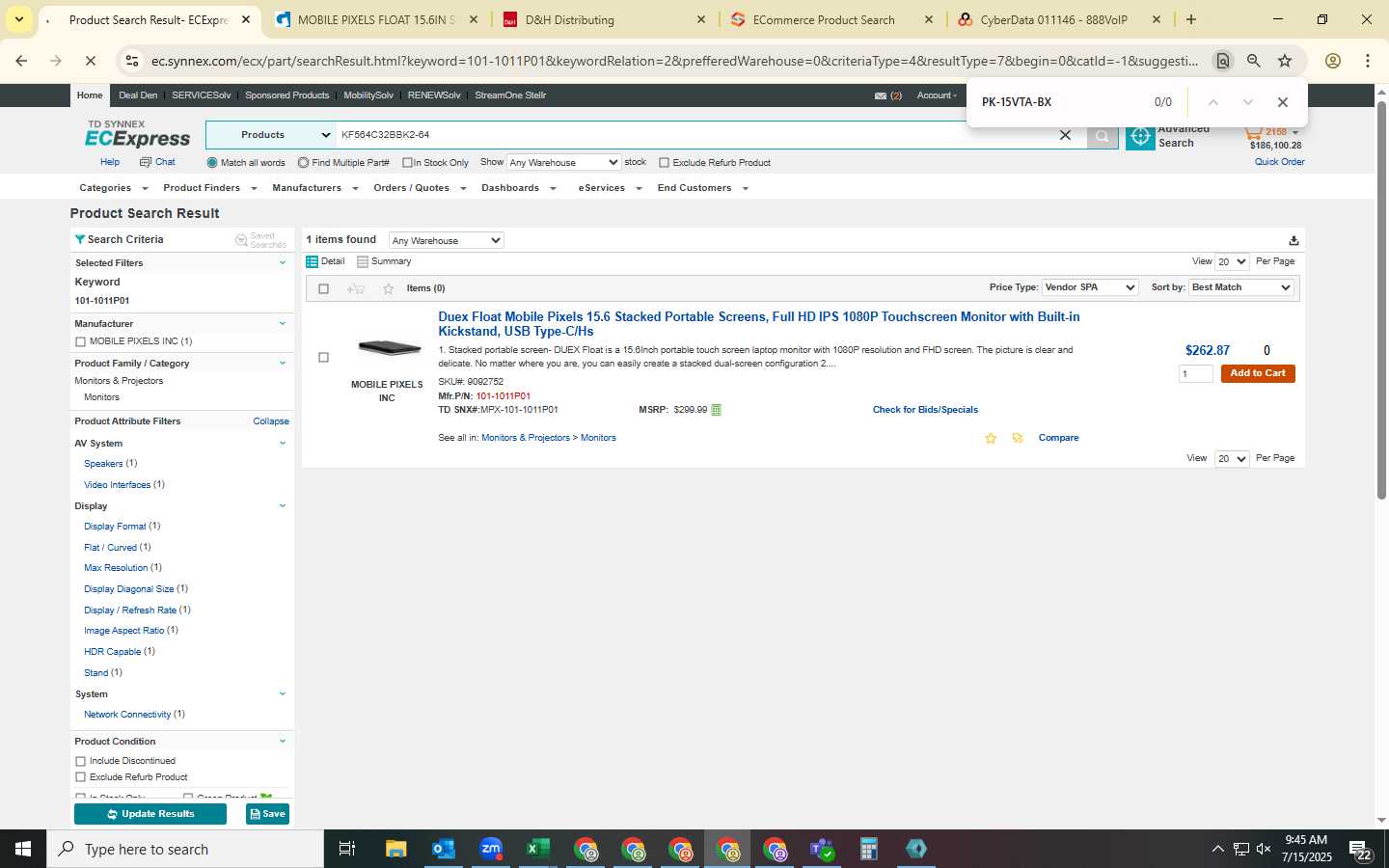Click Compare link
This screenshot has height=868, width=1389.
1058,438
